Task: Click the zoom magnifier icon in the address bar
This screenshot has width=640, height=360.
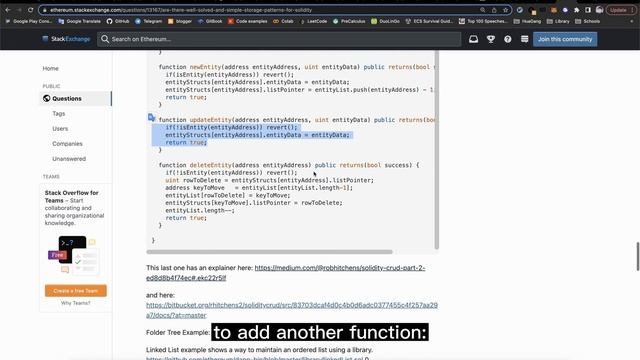Action: [482, 10]
